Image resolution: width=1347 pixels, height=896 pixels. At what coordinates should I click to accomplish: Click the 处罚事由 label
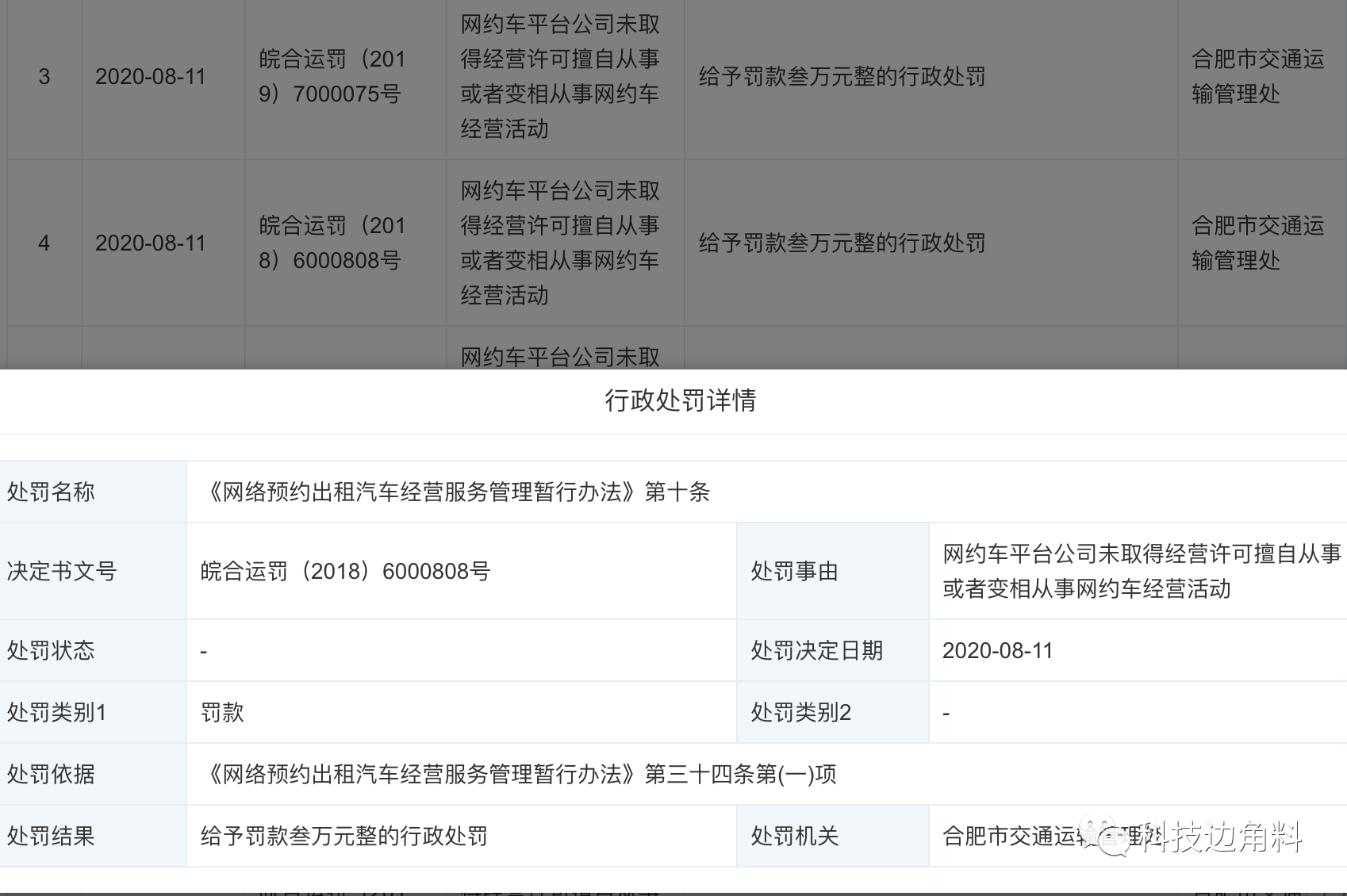point(795,572)
